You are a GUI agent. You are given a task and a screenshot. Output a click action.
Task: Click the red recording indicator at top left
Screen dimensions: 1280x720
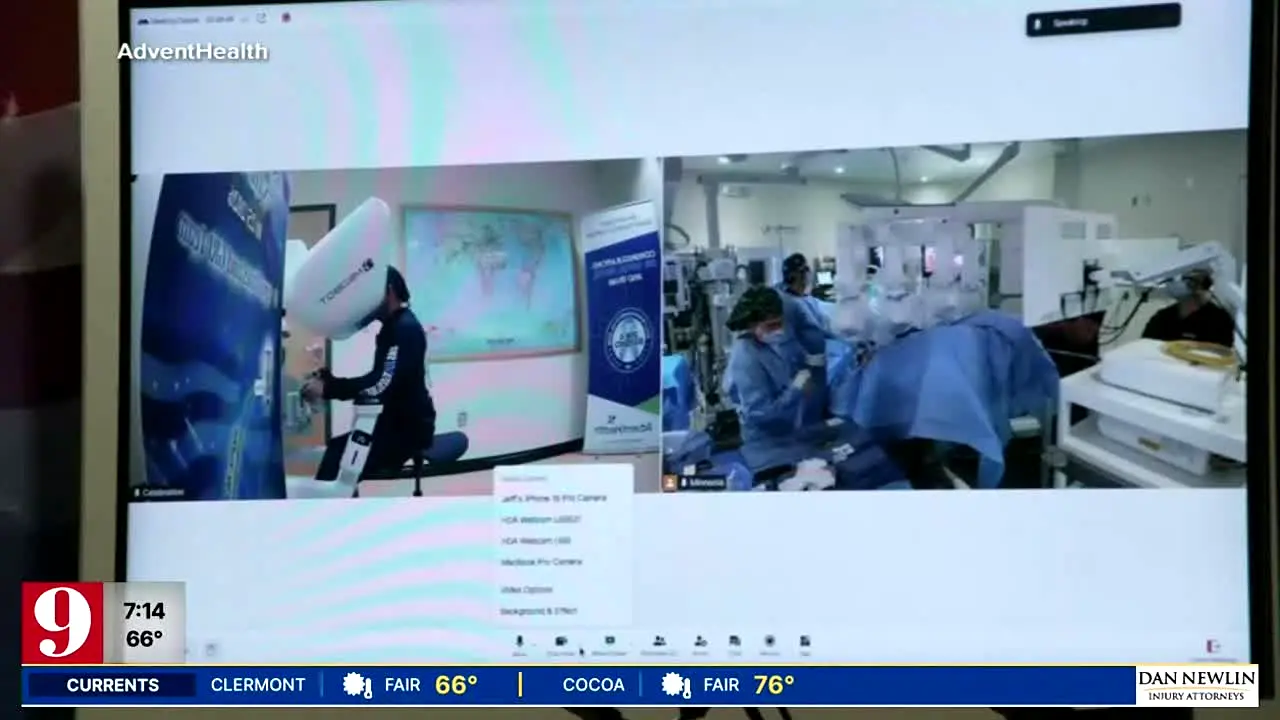(286, 17)
